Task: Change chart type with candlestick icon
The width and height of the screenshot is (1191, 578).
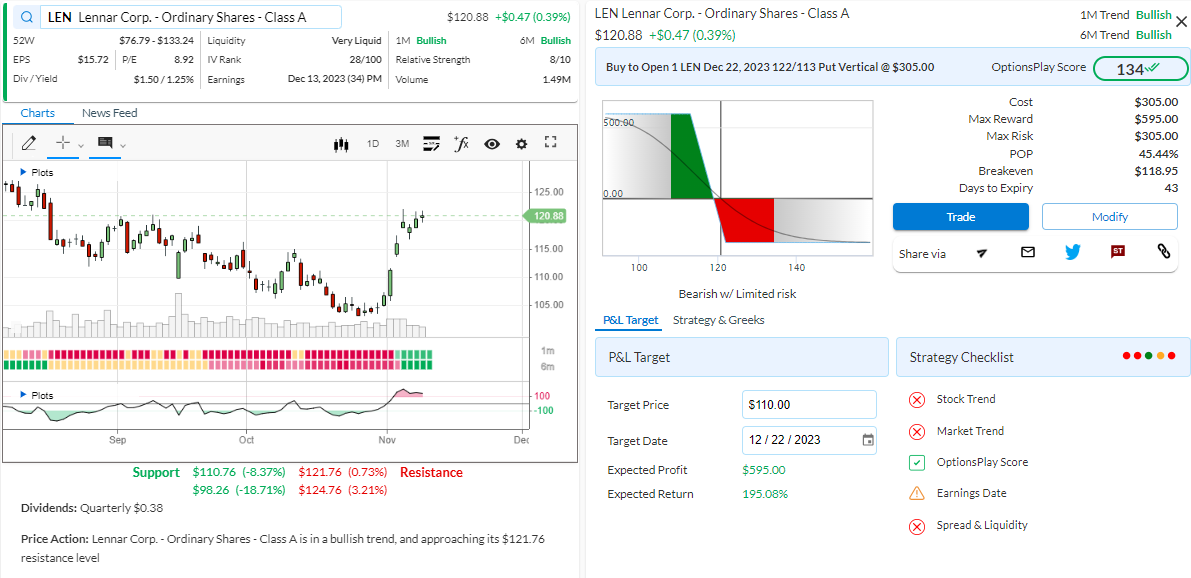Action: [x=341, y=144]
